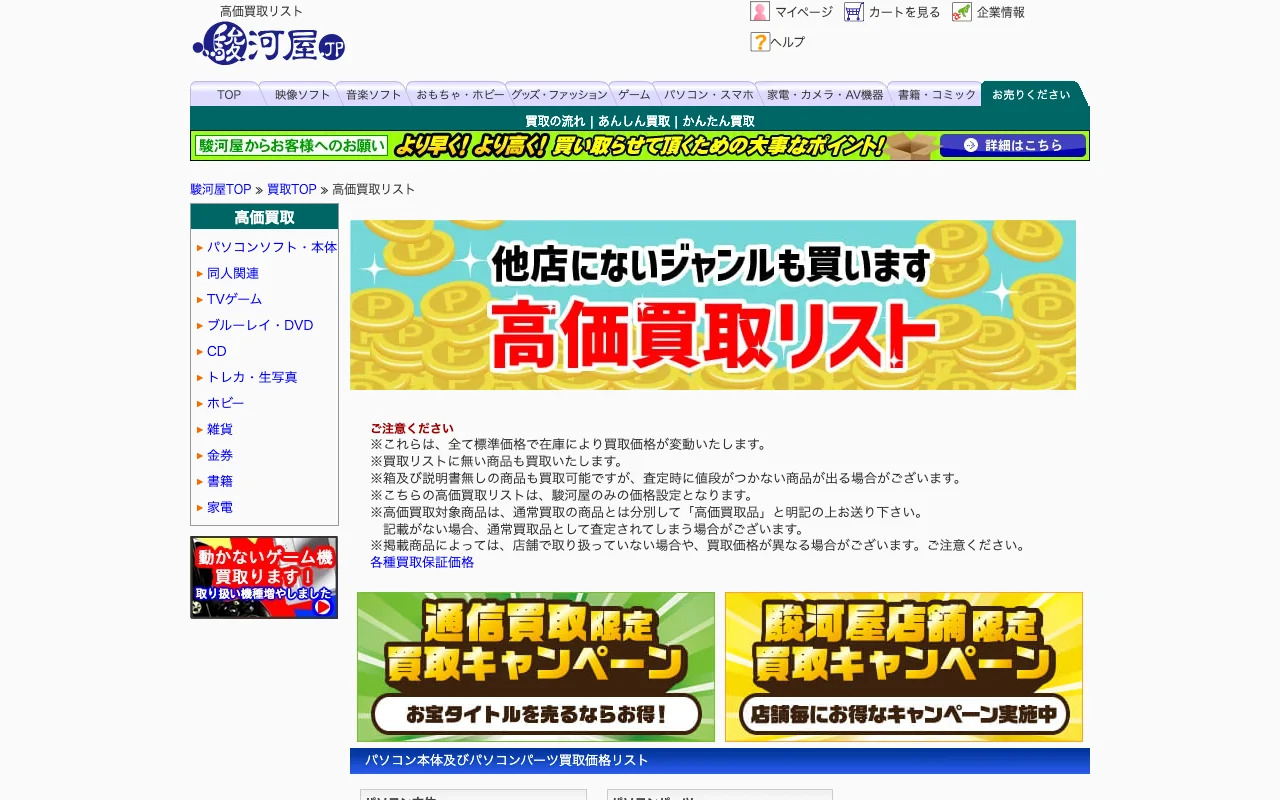Select the 家電・カメラ・AV機器 tab
Screen dimensions: 1280x800
(825, 94)
